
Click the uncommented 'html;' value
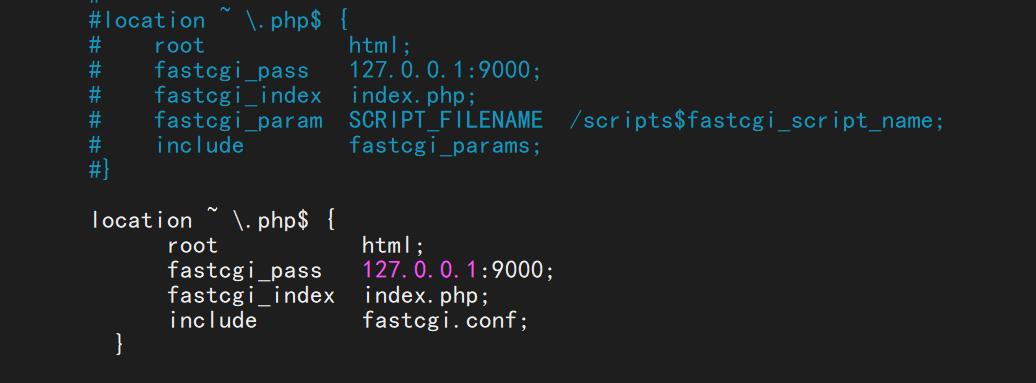tap(393, 246)
